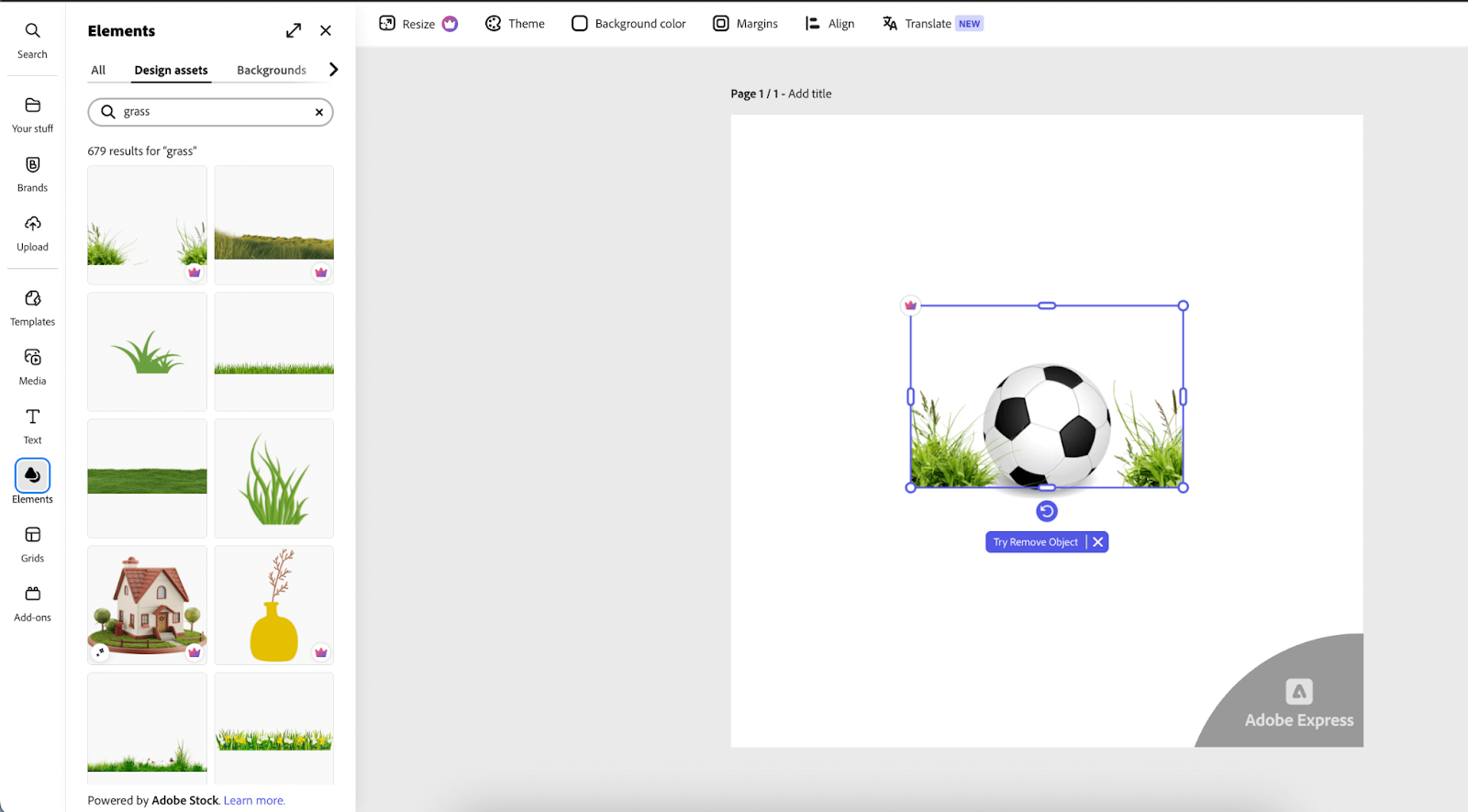
Task: Add the house with garden asset
Action: click(147, 606)
